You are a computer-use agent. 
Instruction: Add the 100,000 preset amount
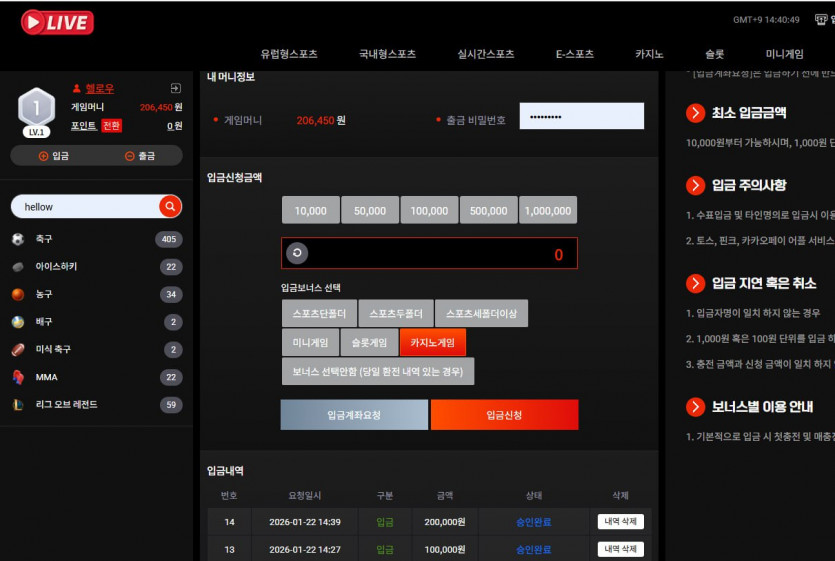(x=429, y=210)
